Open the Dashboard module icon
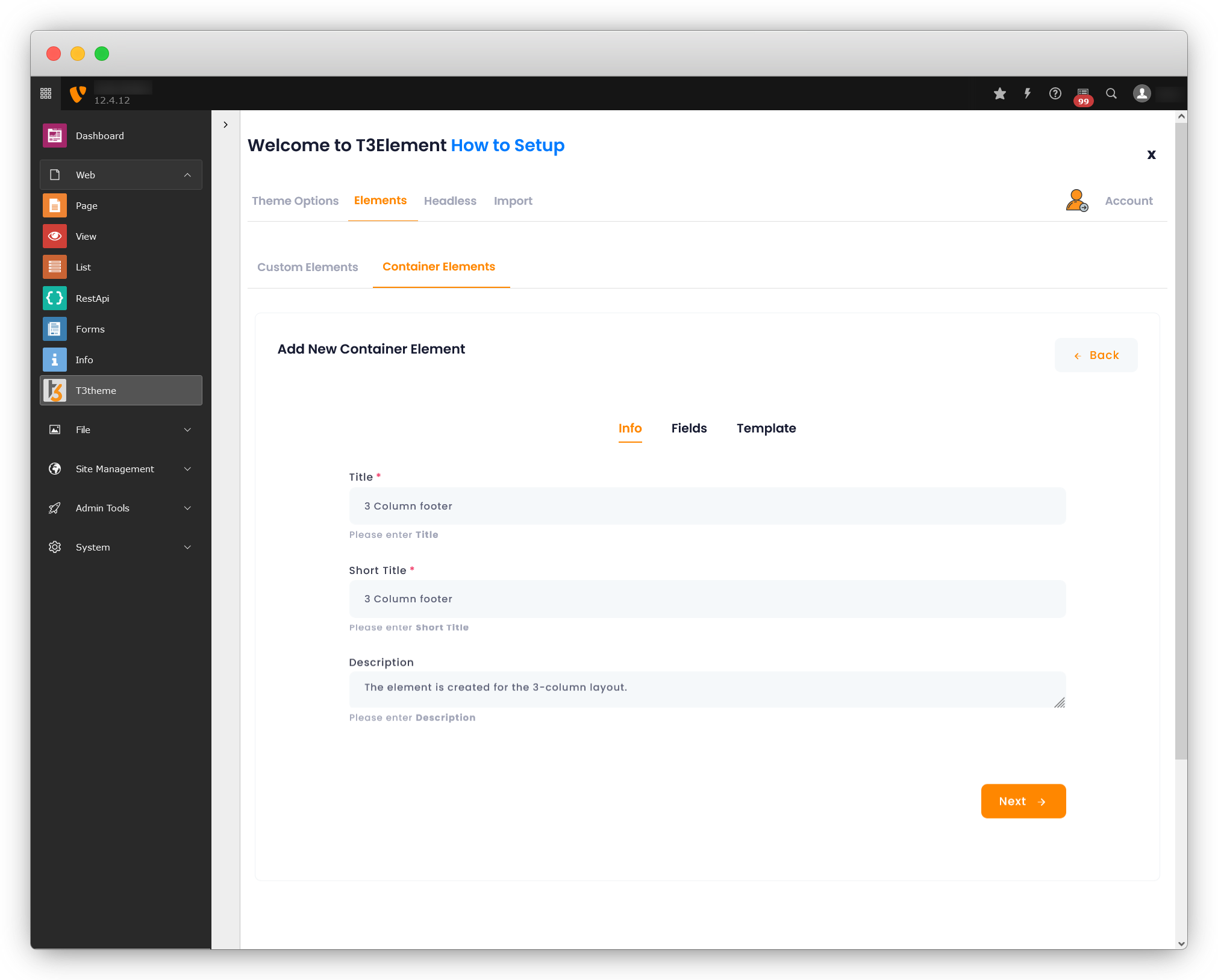 [x=55, y=136]
